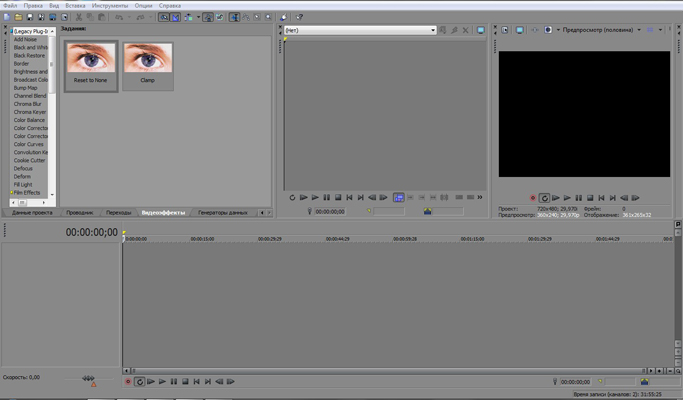Show more trimmer buttons via chevron

coord(480,197)
